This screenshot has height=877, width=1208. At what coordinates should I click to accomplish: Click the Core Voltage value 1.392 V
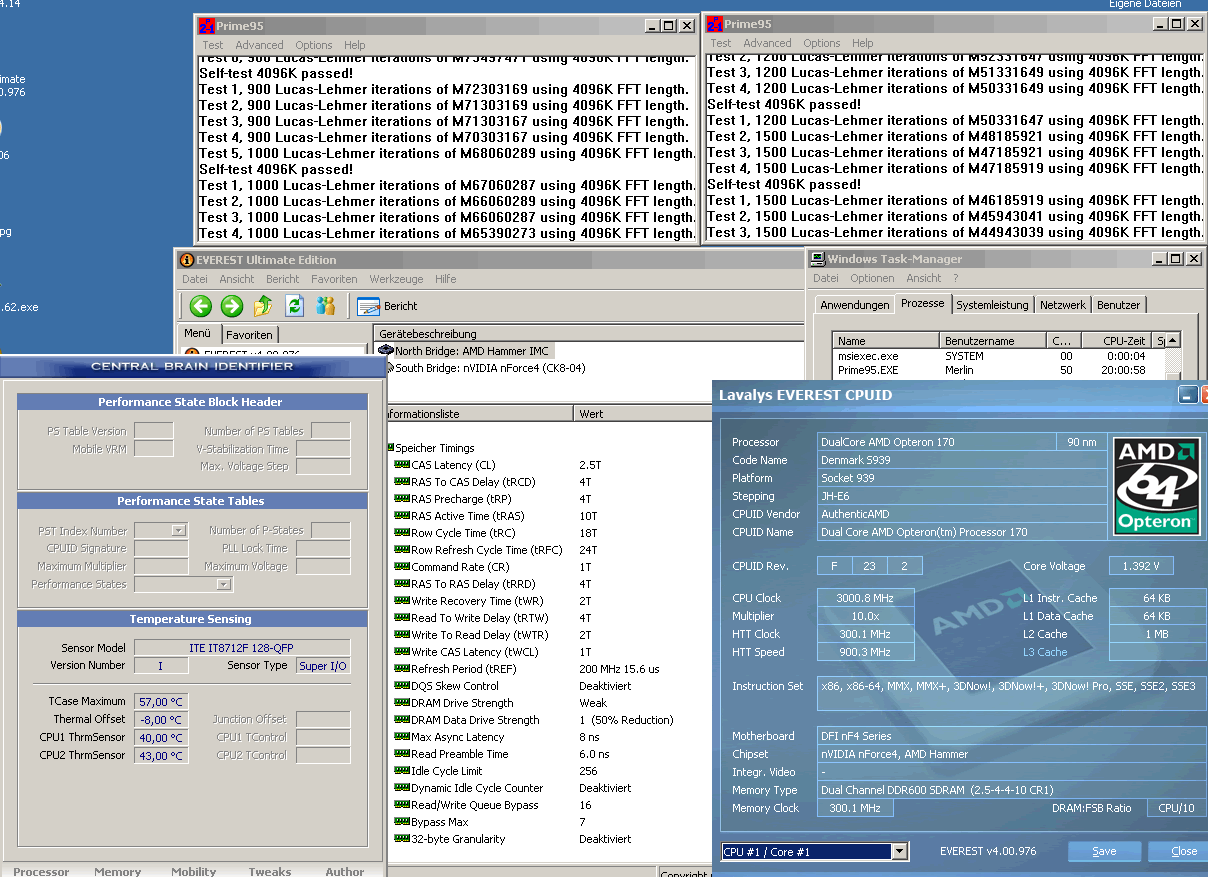1141,566
